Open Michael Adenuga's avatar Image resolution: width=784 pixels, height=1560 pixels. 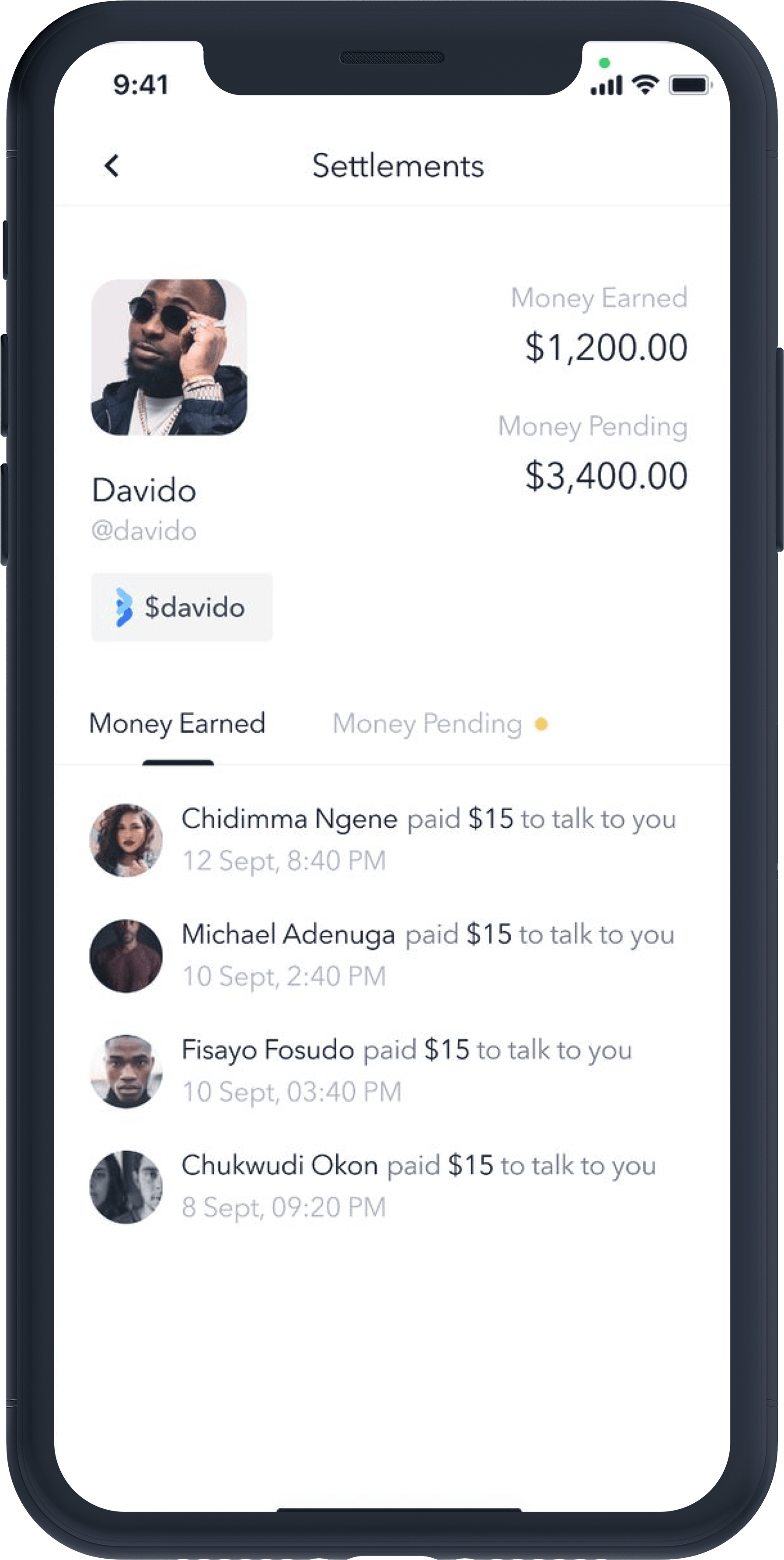coord(126,955)
